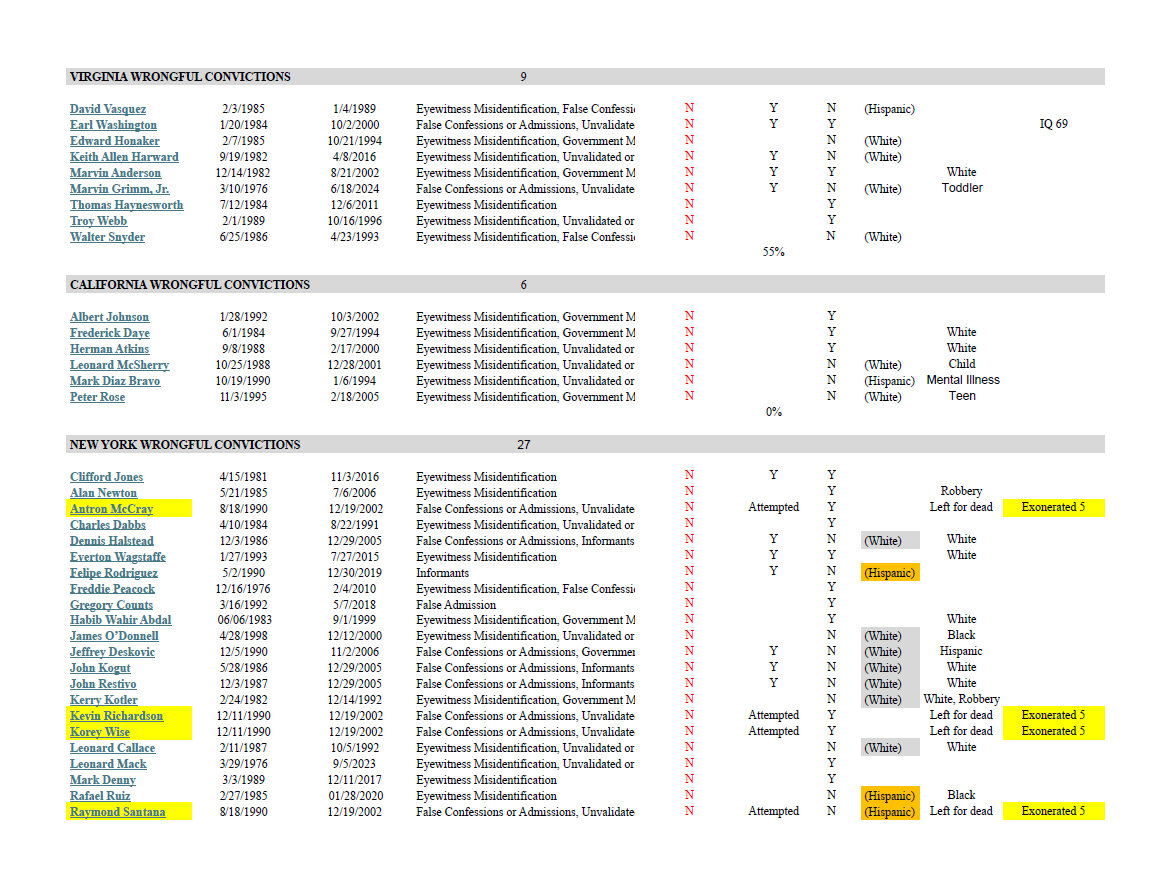Click the Teen cell in Peter Rose row

click(962, 396)
